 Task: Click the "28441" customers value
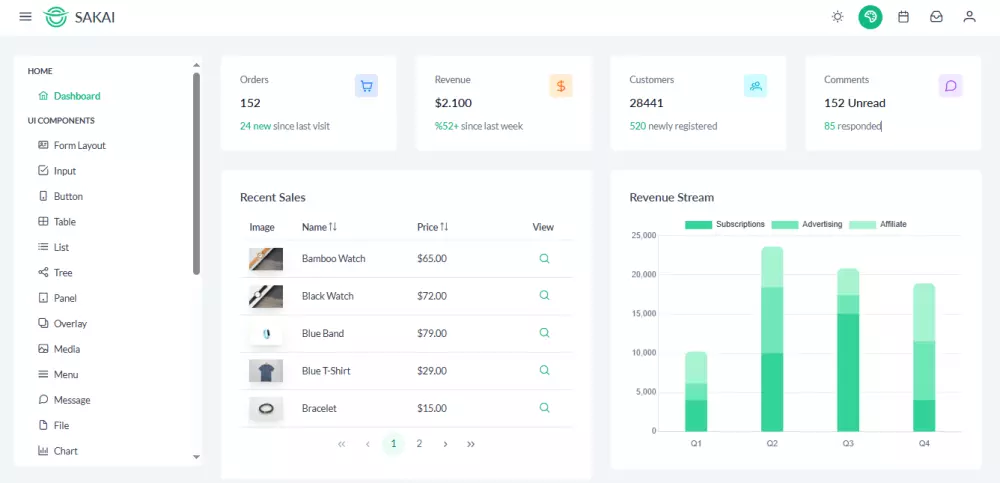point(647,103)
